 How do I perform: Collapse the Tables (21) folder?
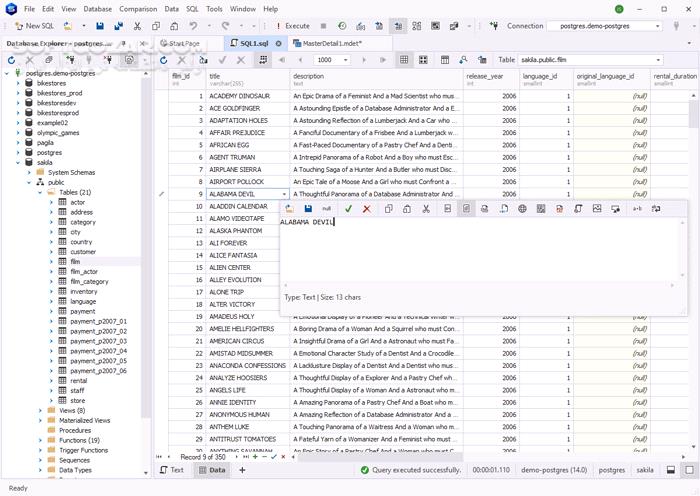point(40,192)
